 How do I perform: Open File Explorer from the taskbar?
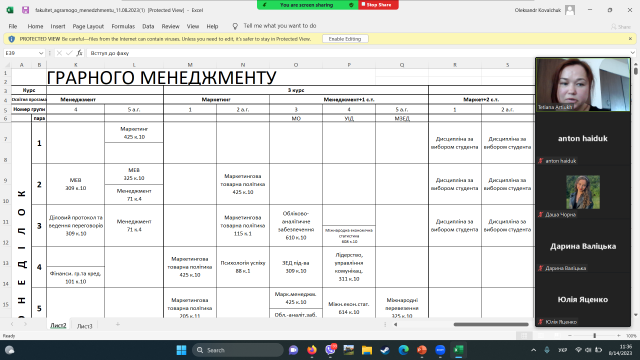[367, 350]
